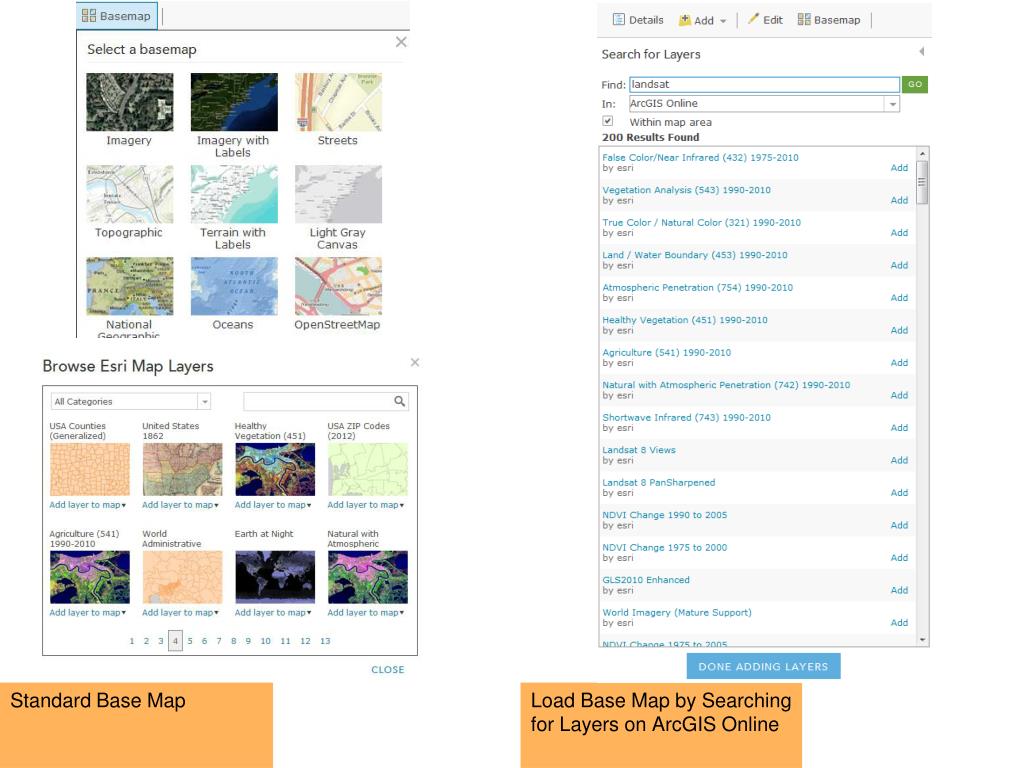Screen dimensions: 1024x768
Task: Expand Add layer to map under Earth at Night
Action: (273, 613)
